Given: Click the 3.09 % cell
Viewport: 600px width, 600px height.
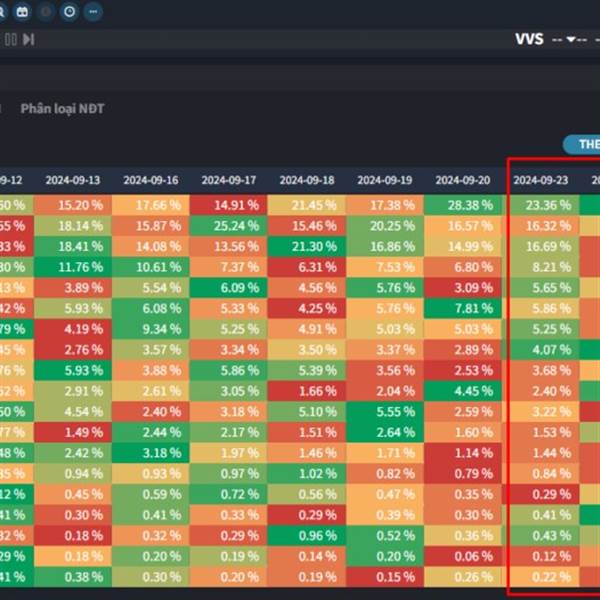Looking at the screenshot, I should point(463,288).
